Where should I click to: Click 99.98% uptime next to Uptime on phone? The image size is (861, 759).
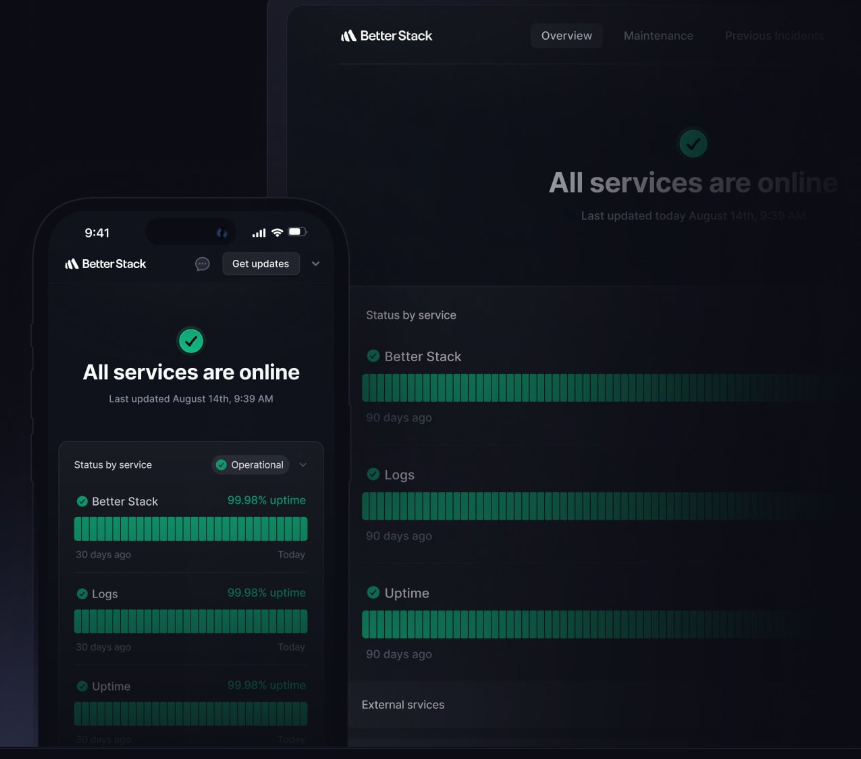click(x=266, y=685)
